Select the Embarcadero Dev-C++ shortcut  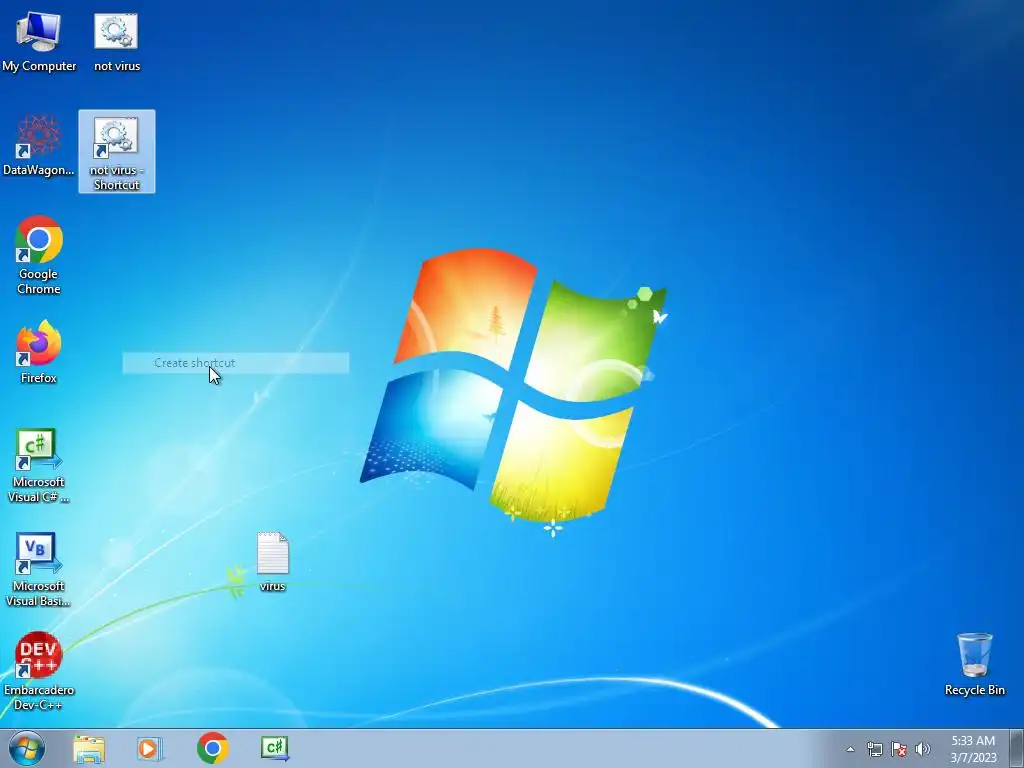39,671
